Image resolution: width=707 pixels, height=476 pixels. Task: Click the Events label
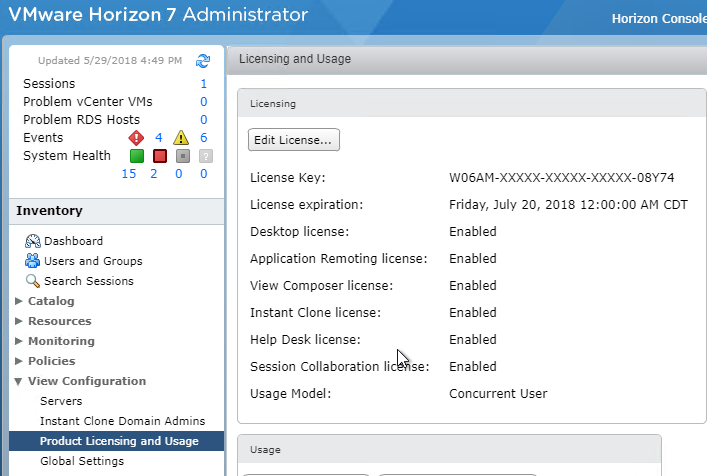click(43, 137)
